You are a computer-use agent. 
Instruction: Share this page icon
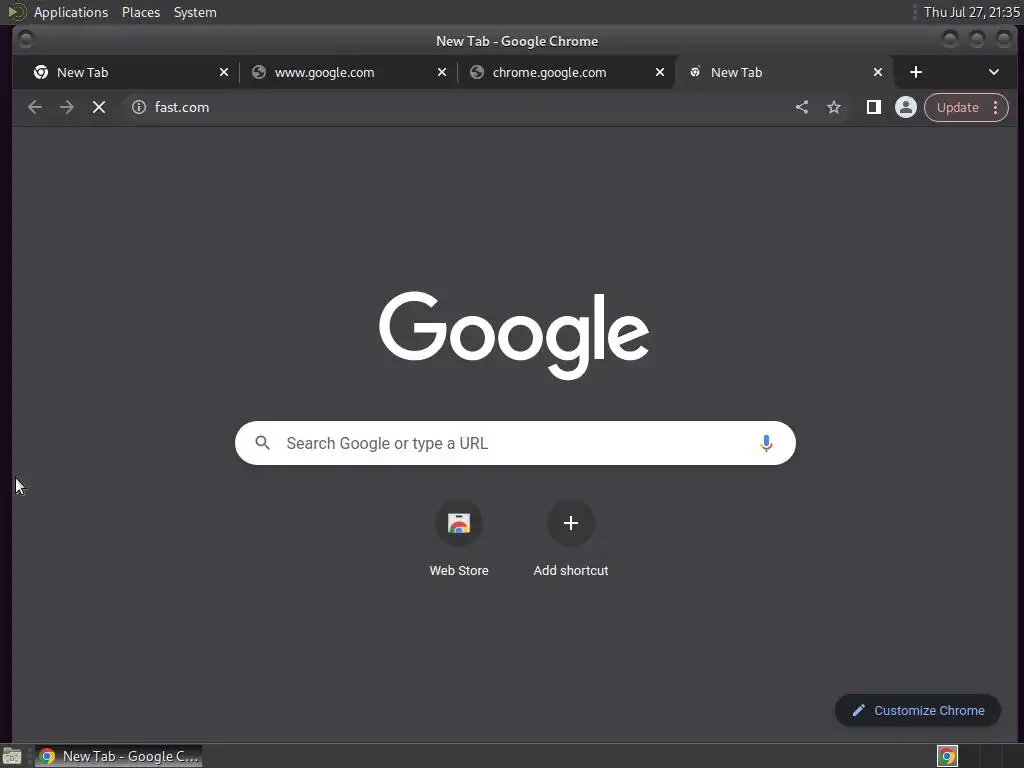click(802, 107)
